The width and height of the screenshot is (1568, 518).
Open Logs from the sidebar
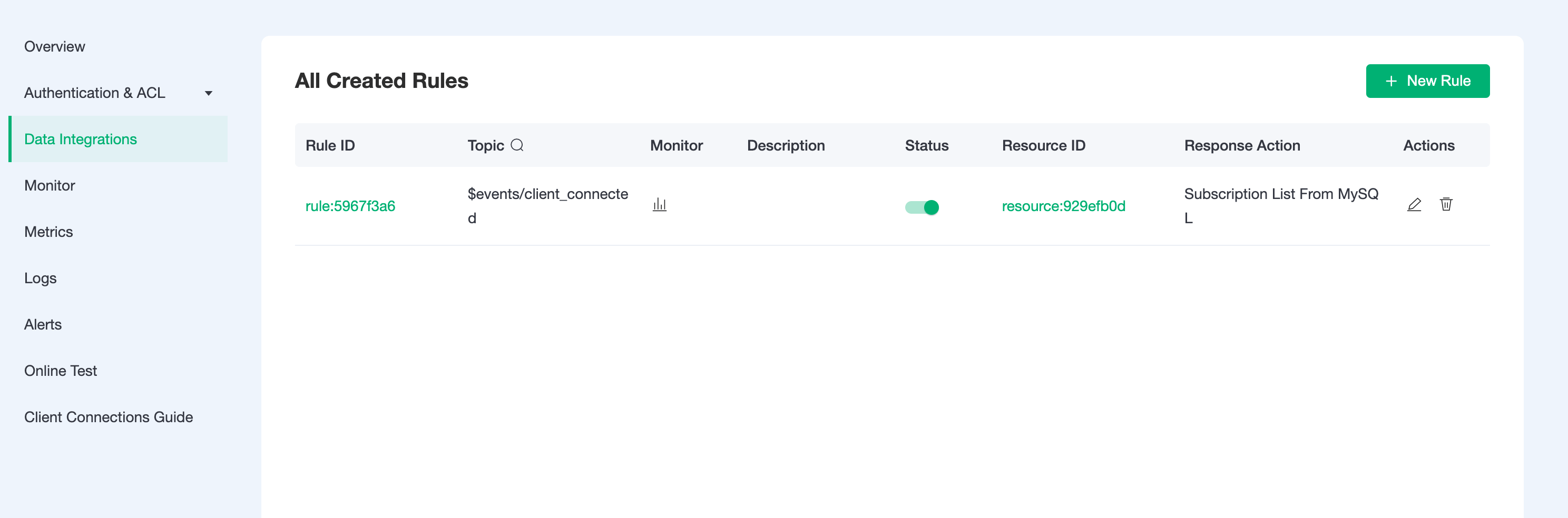(x=40, y=278)
